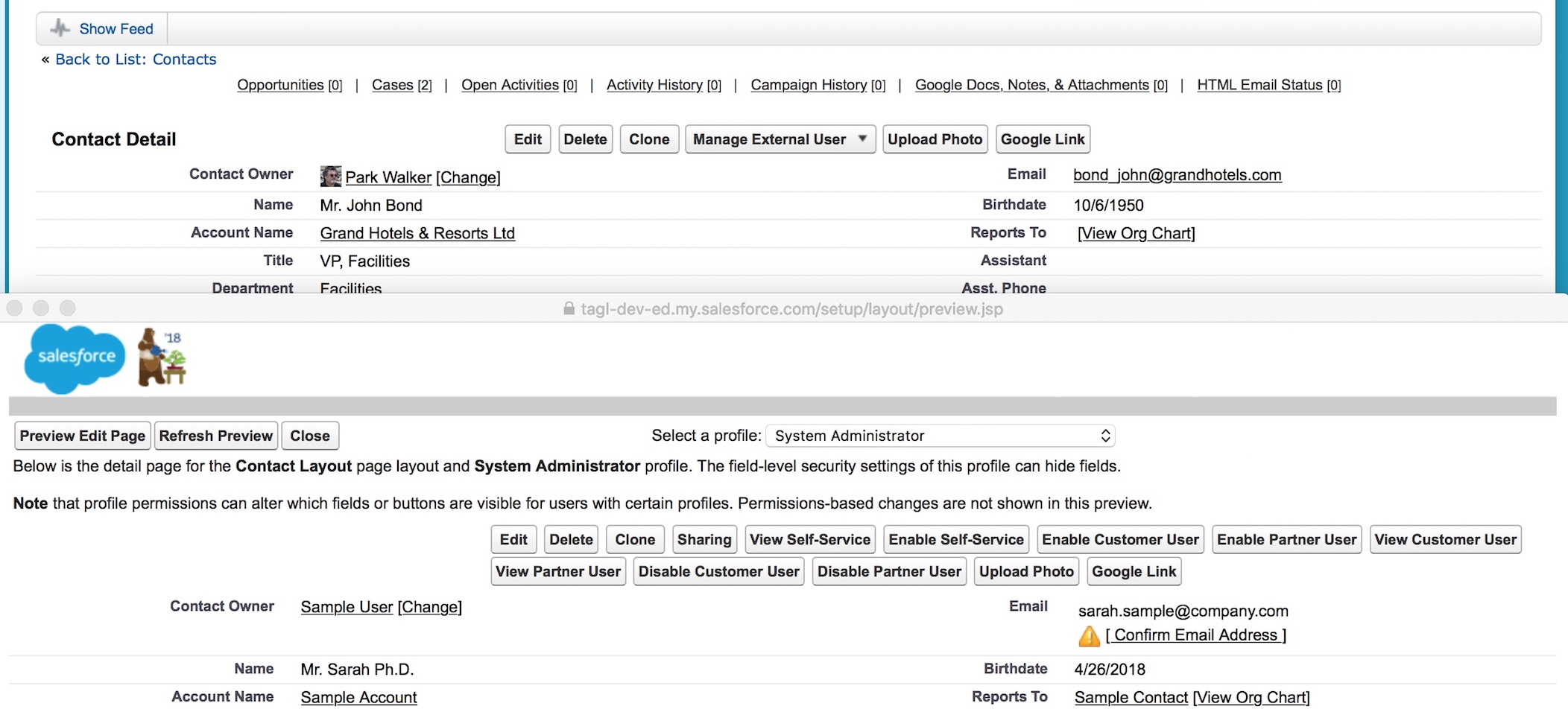
Task: Click the '18 bear mascot logo
Action: (162, 357)
